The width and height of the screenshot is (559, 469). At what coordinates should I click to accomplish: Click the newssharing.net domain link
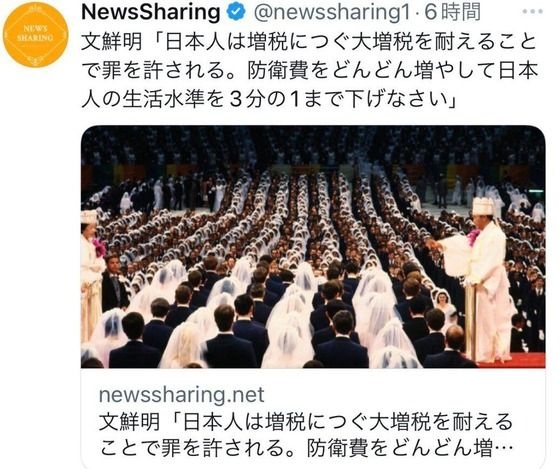(x=181, y=395)
